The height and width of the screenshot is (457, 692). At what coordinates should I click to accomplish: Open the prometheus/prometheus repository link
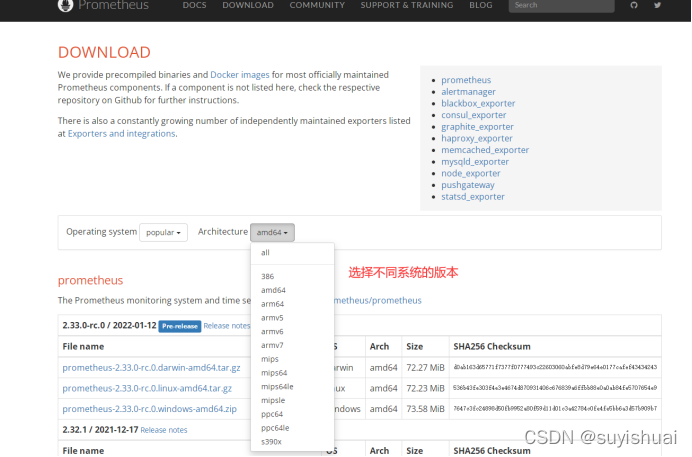[378, 301]
